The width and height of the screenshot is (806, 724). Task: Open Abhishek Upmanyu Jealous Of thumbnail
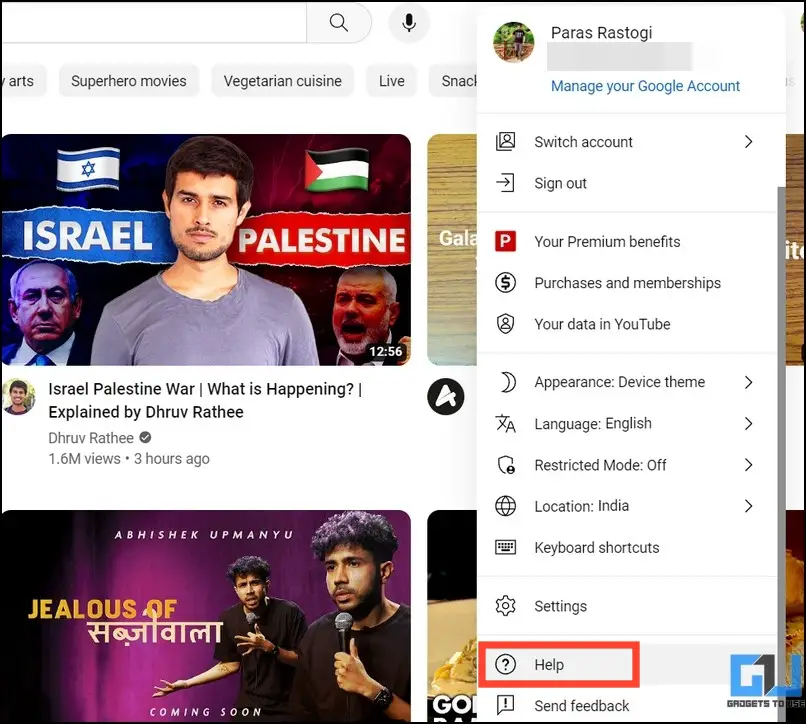coord(207,616)
